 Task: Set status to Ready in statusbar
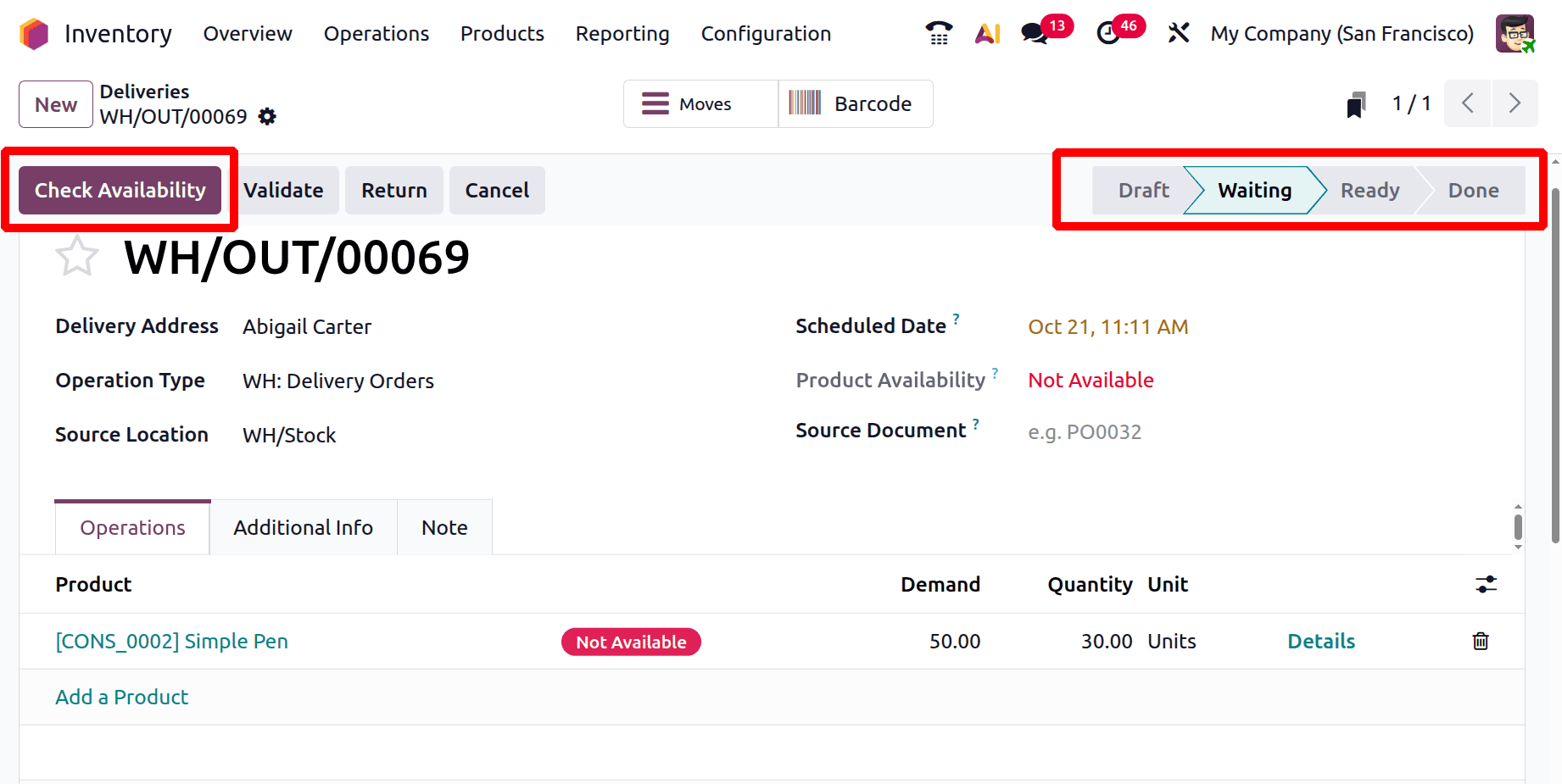[1370, 191]
